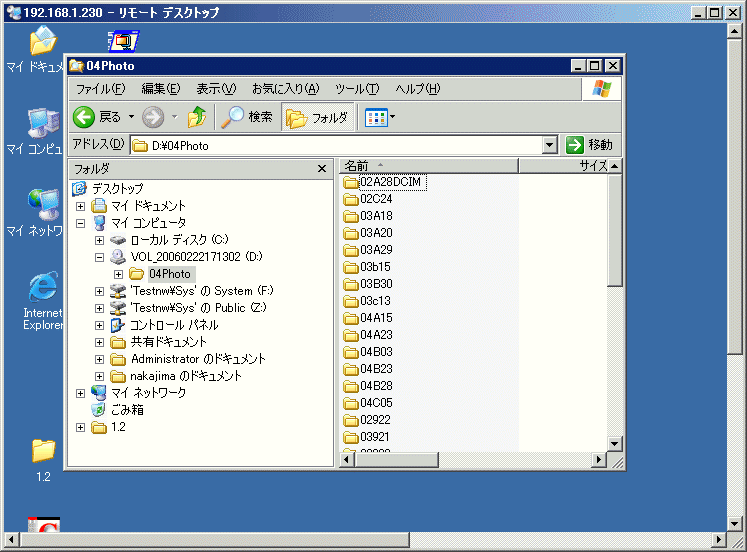The height and width of the screenshot is (552, 747).
Task: Expand 'Testnw¥Sys' Public (Z:) node
Action: tap(100, 309)
